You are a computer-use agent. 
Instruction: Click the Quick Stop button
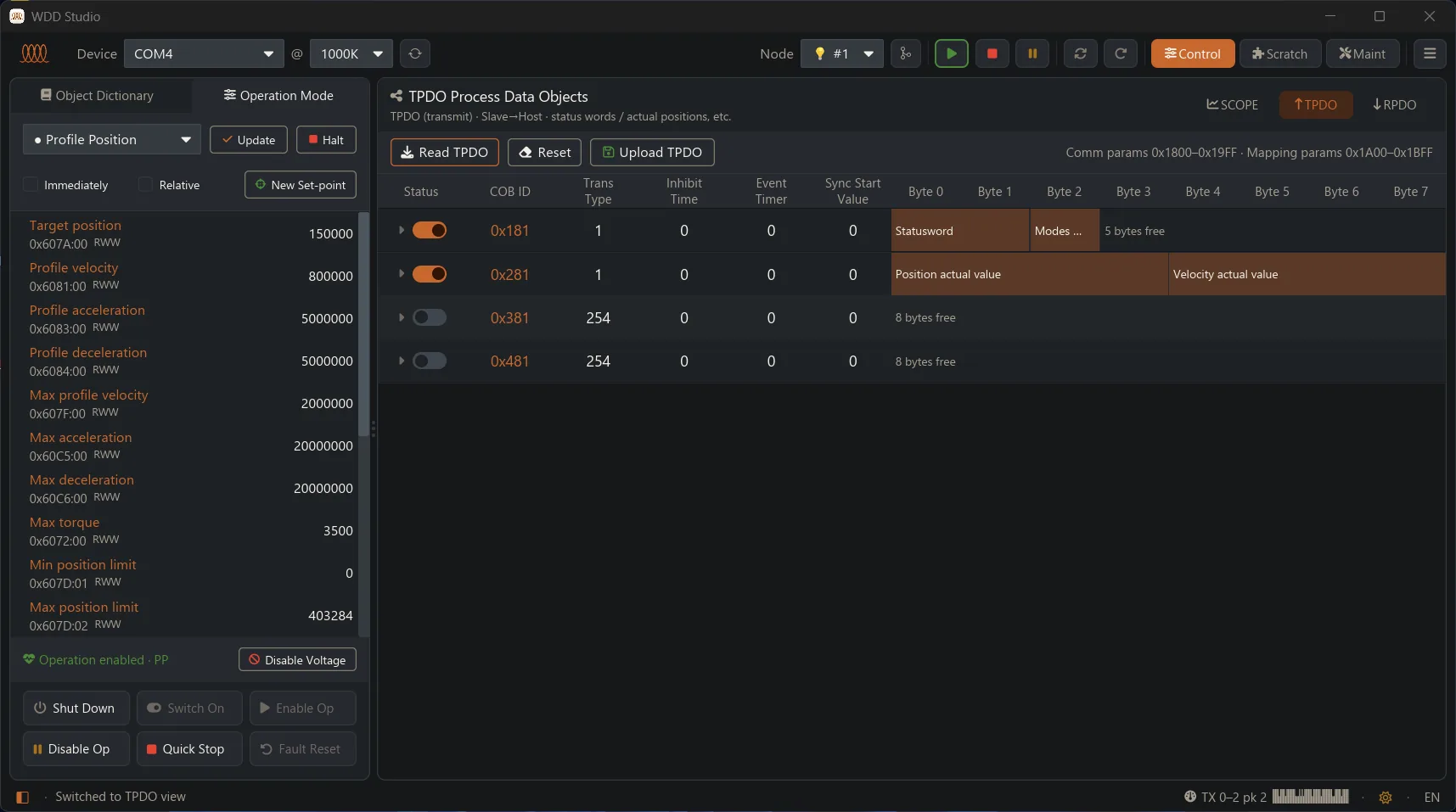pyautogui.click(x=189, y=749)
